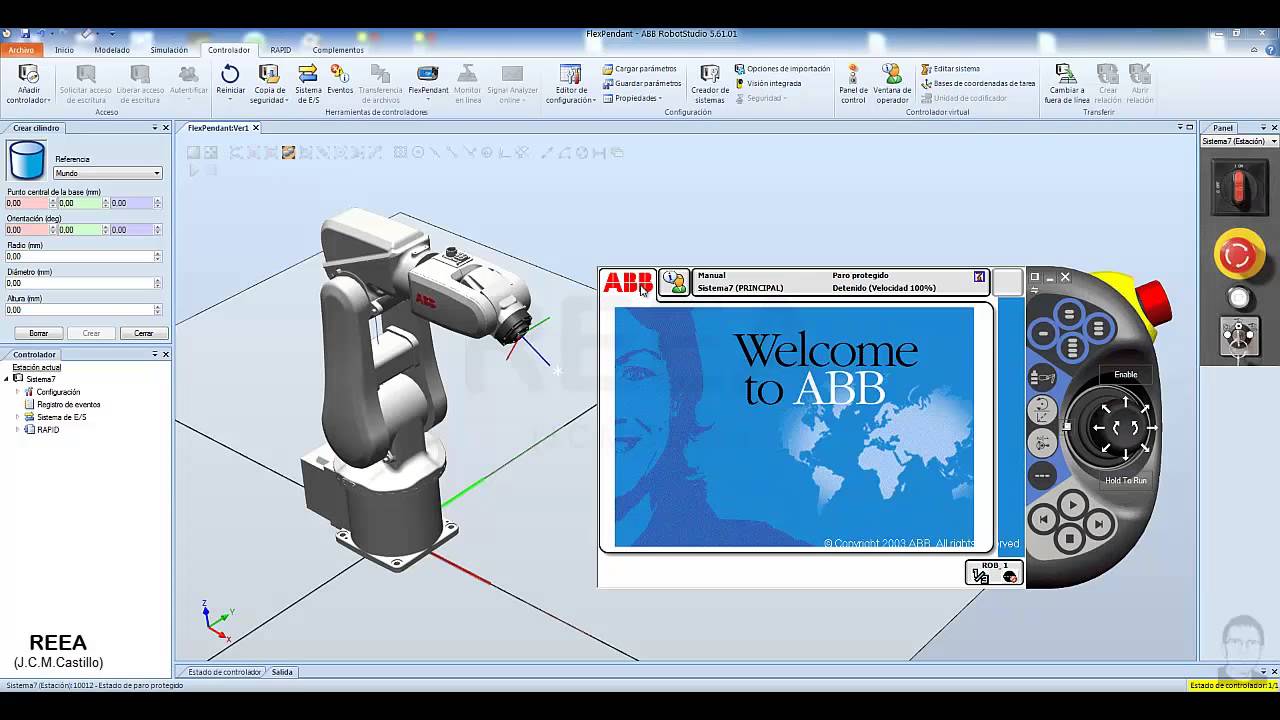Toggle the main power switch in Panel
The image size is (1280, 720).
(1239, 186)
